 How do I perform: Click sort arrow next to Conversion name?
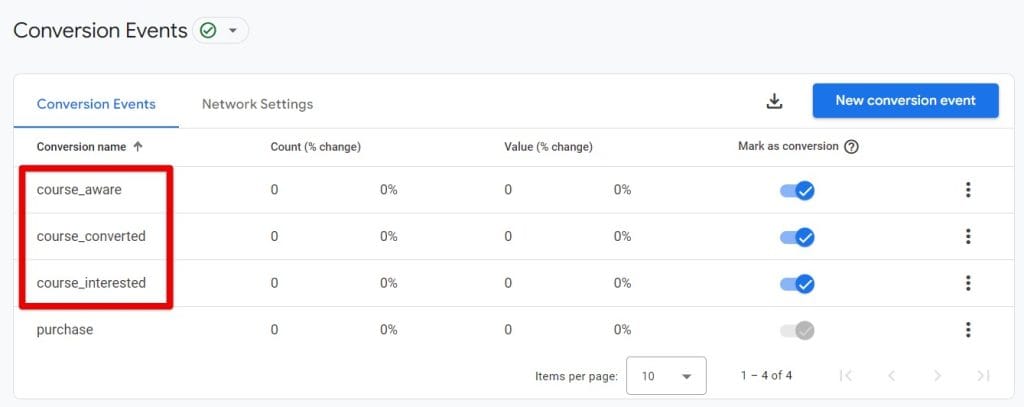(137, 147)
